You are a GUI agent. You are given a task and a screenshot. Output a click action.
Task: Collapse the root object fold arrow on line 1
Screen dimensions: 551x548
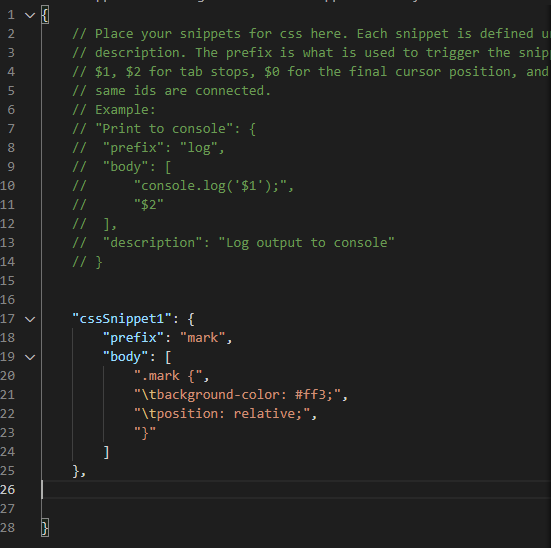[30, 15]
